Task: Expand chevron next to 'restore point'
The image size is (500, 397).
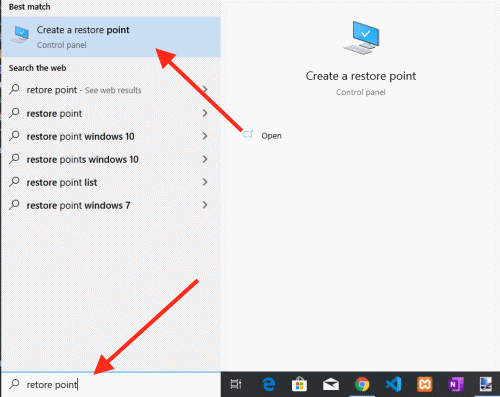Action: [205, 113]
